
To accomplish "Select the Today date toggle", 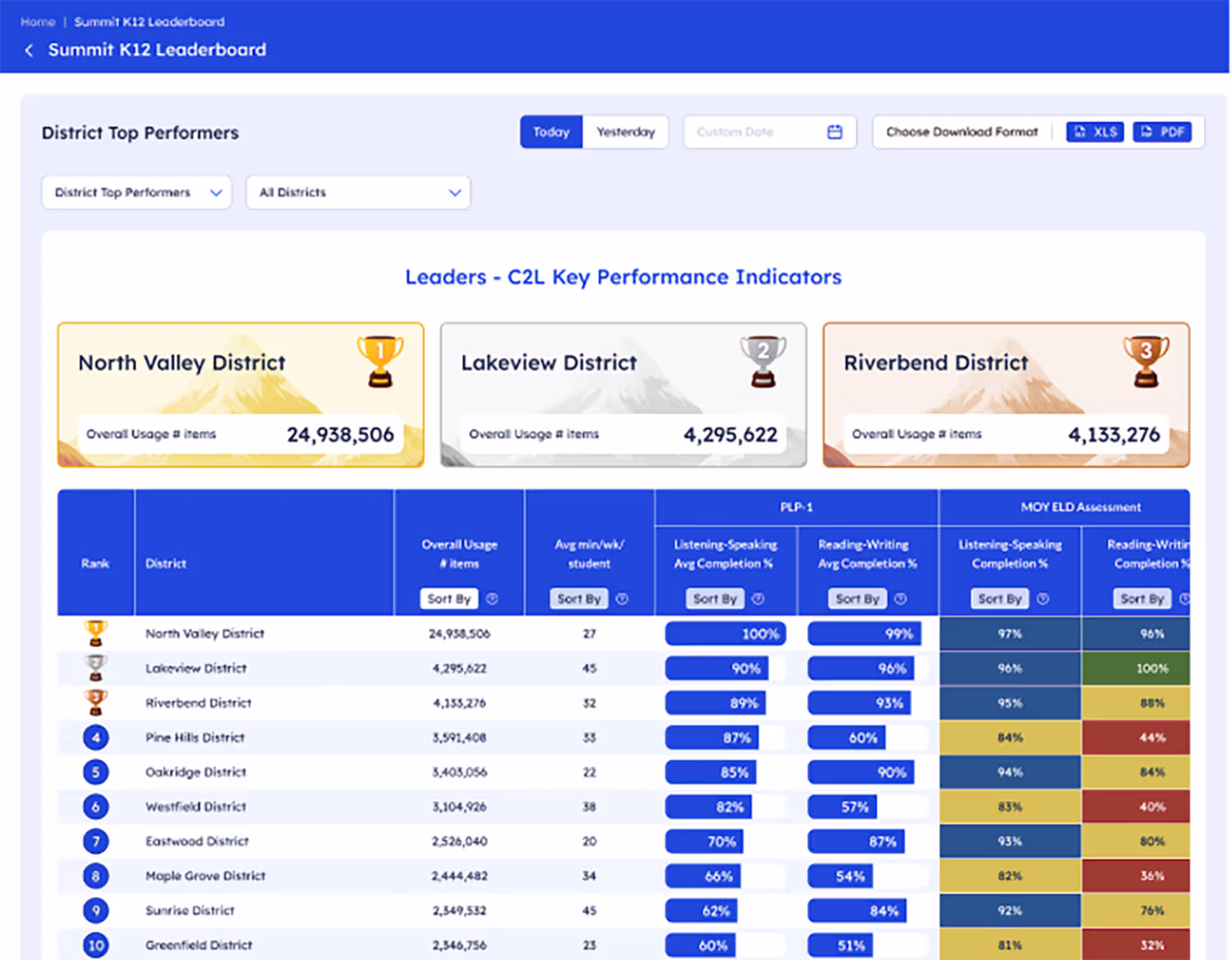I will (551, 131).
